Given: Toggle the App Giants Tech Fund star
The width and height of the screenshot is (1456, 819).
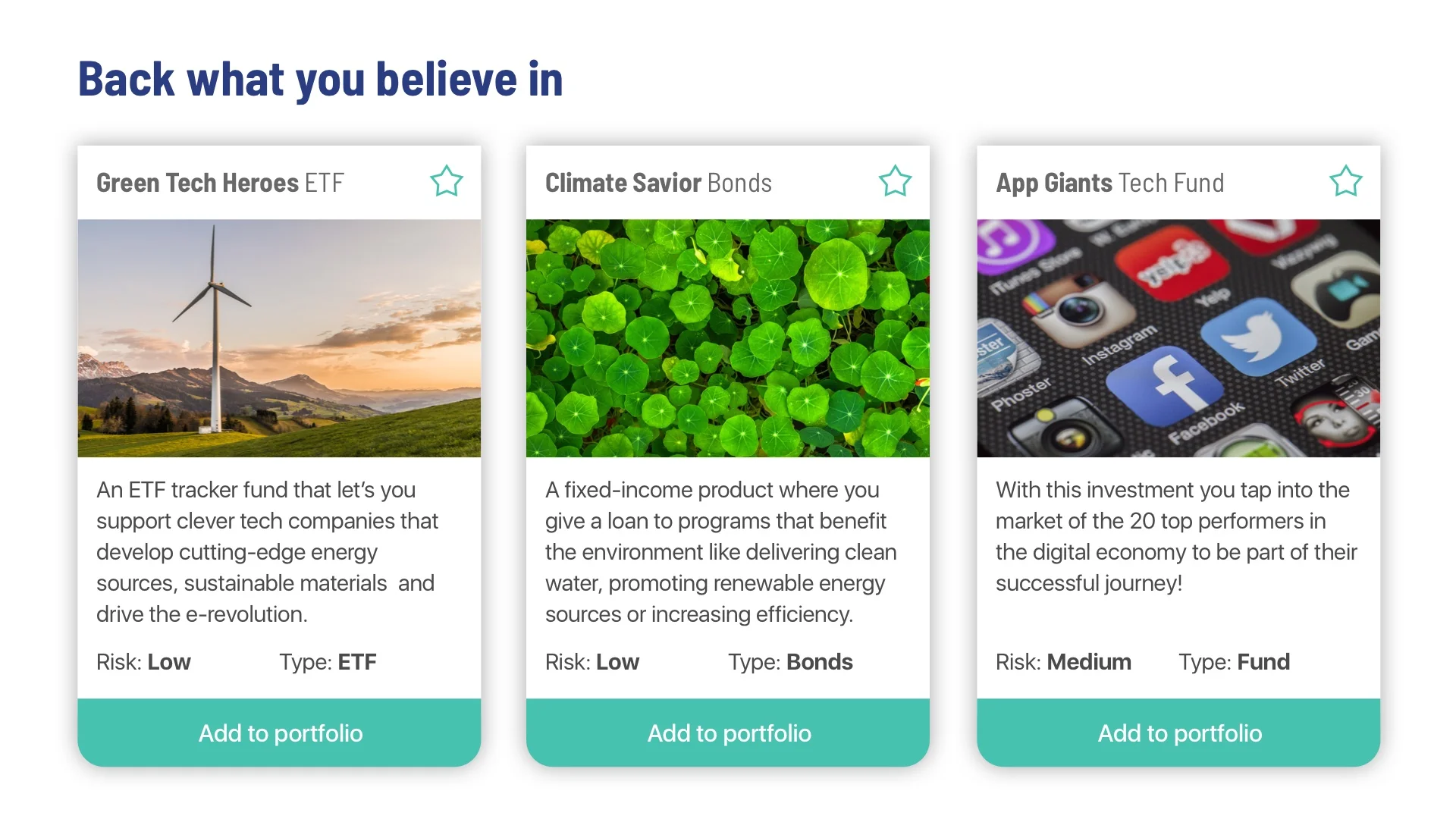Looking at the screenshot, I should 1345,181.
